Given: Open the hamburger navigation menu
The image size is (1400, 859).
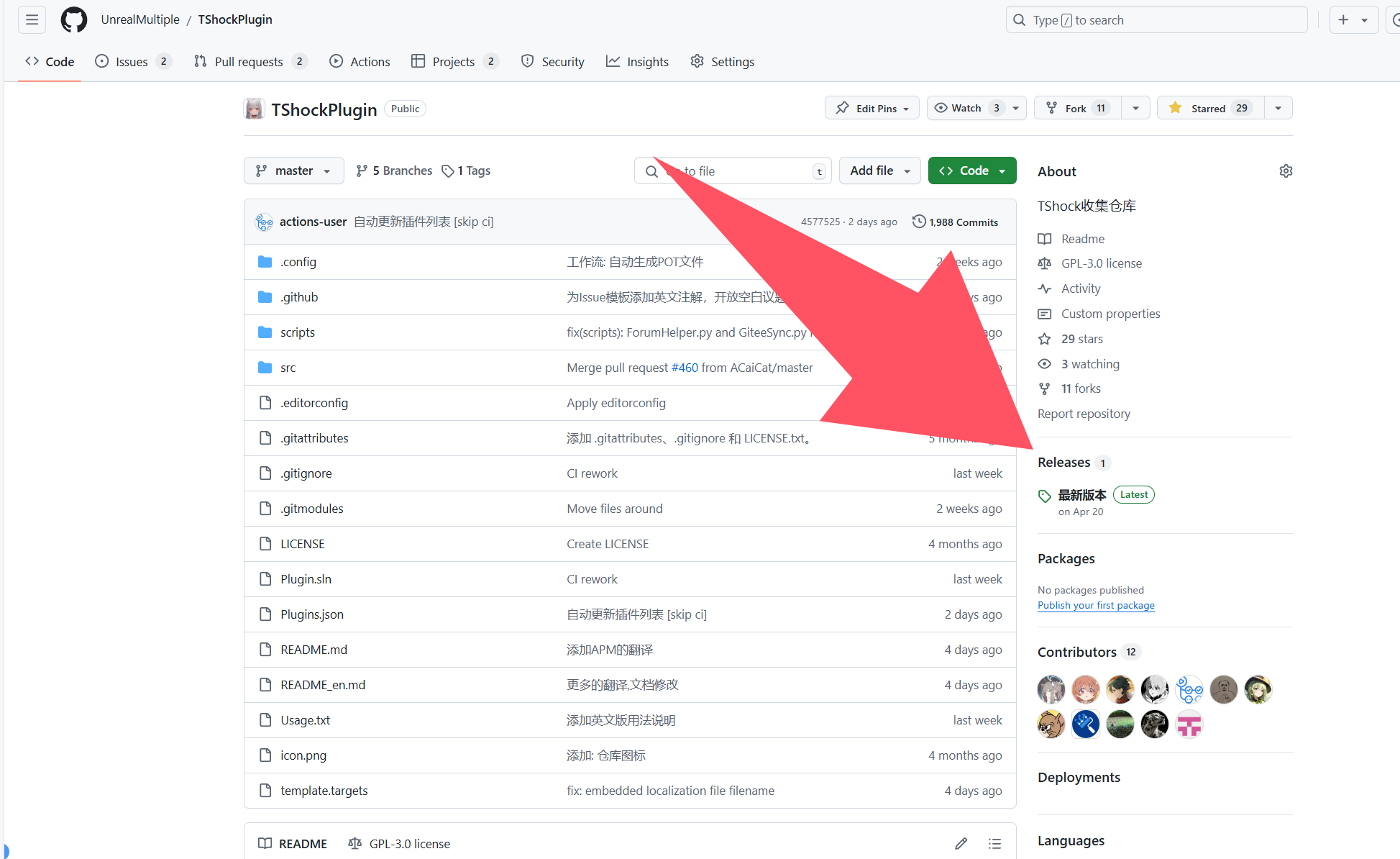Looking at the screenshot, I should (32, 20).
